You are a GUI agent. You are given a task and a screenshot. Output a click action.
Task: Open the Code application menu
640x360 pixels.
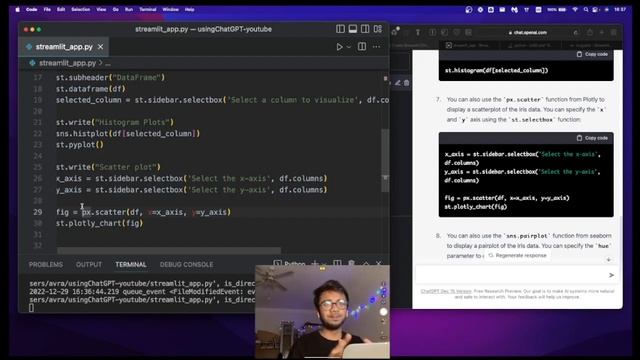click(31, 9)
